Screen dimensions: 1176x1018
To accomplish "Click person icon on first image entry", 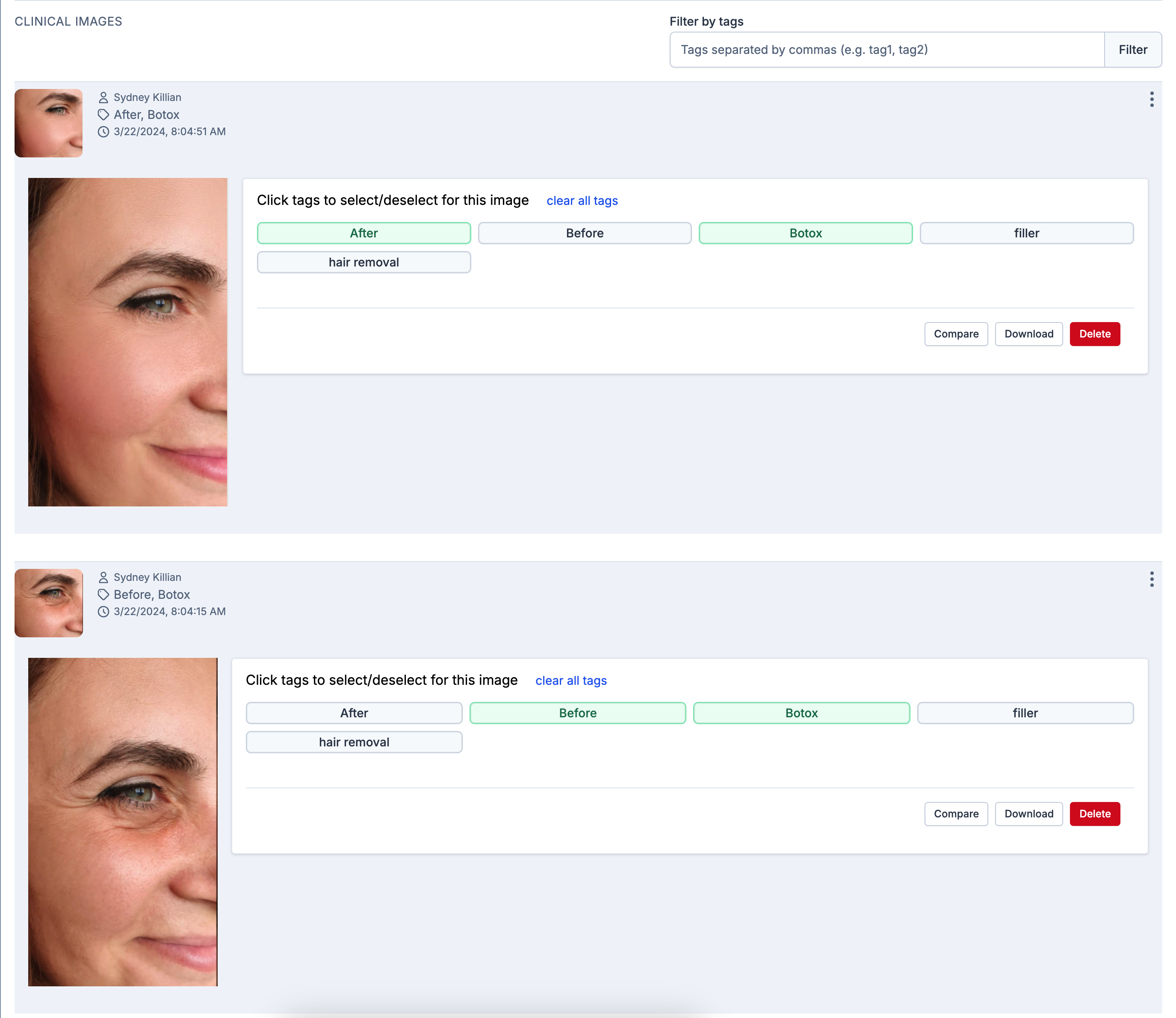I will point(103,98).
